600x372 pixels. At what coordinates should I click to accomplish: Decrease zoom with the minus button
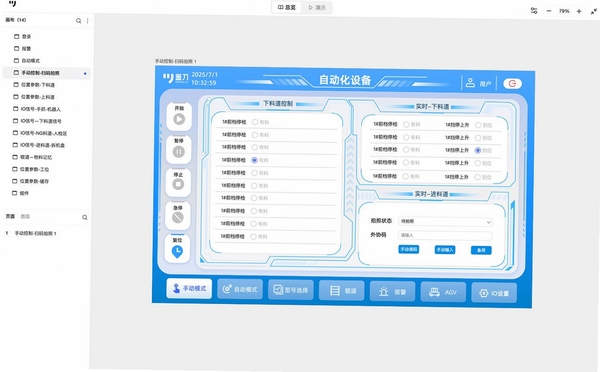(549, 11)
